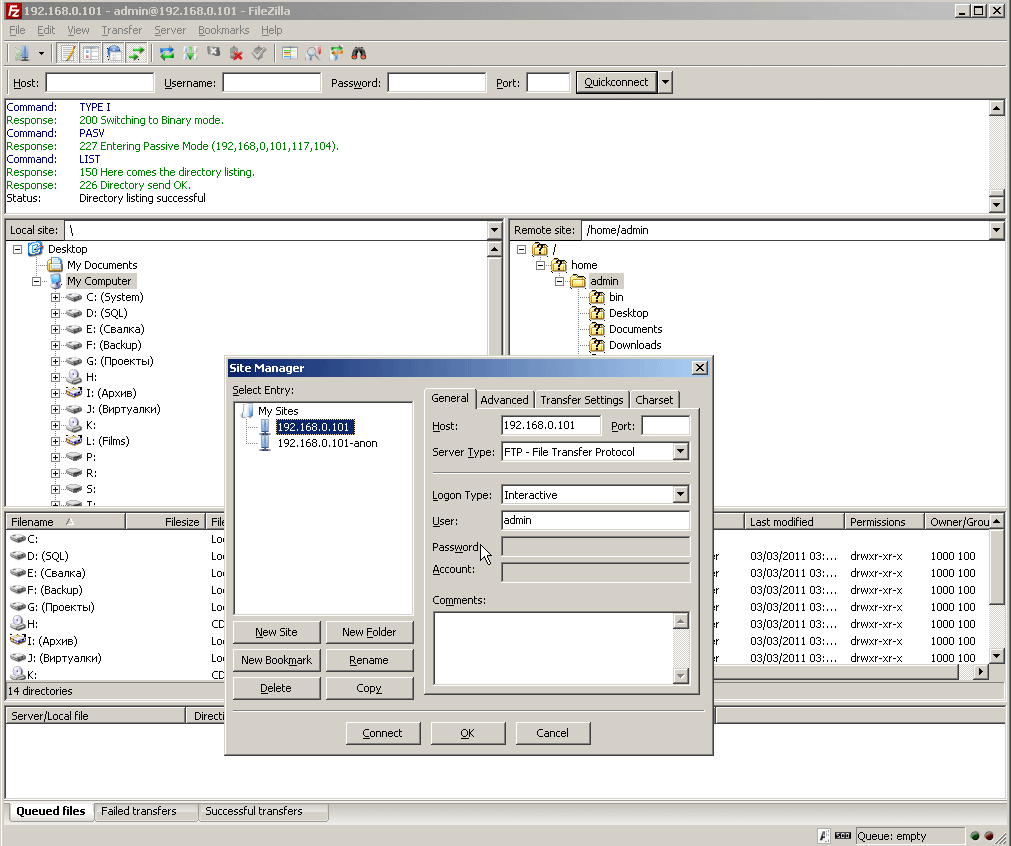Image resolution: width=1011 pixels, height=846 pixels.
Task: Click the Disconnect from server icon
Action: pos(237,53)
